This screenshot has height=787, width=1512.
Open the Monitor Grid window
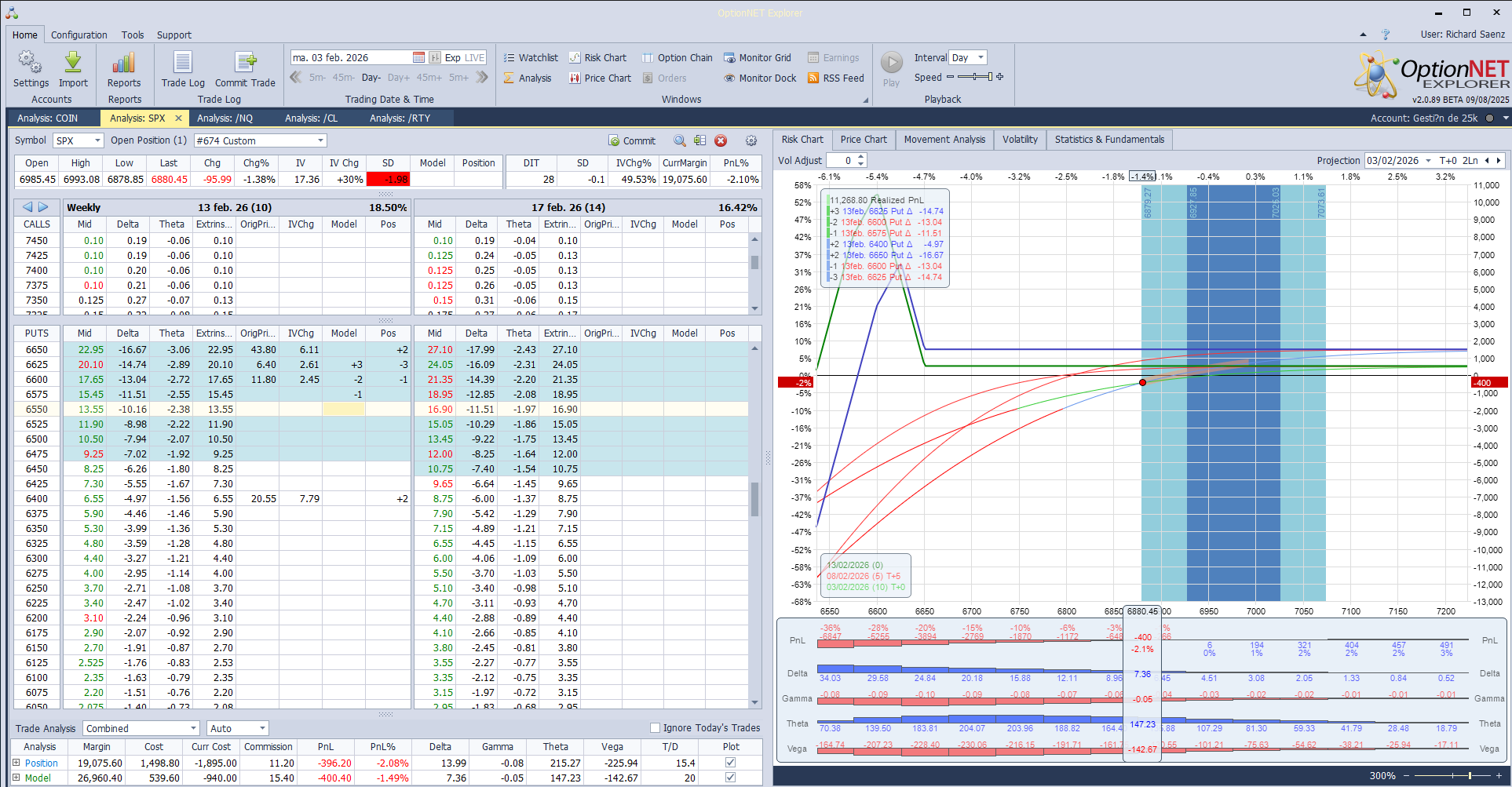click(x=758, y=57)
